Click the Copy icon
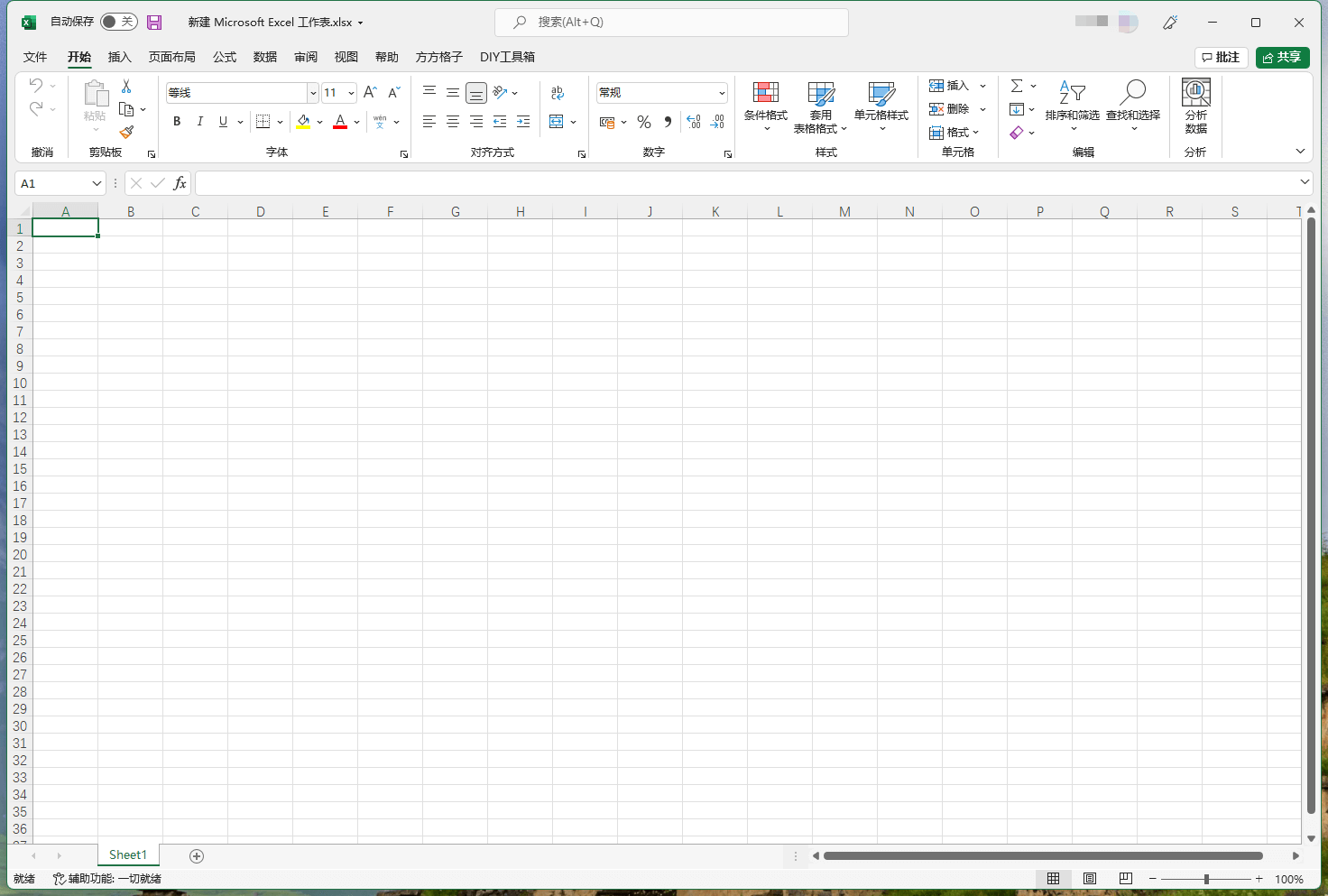 [x=126, y=109]
